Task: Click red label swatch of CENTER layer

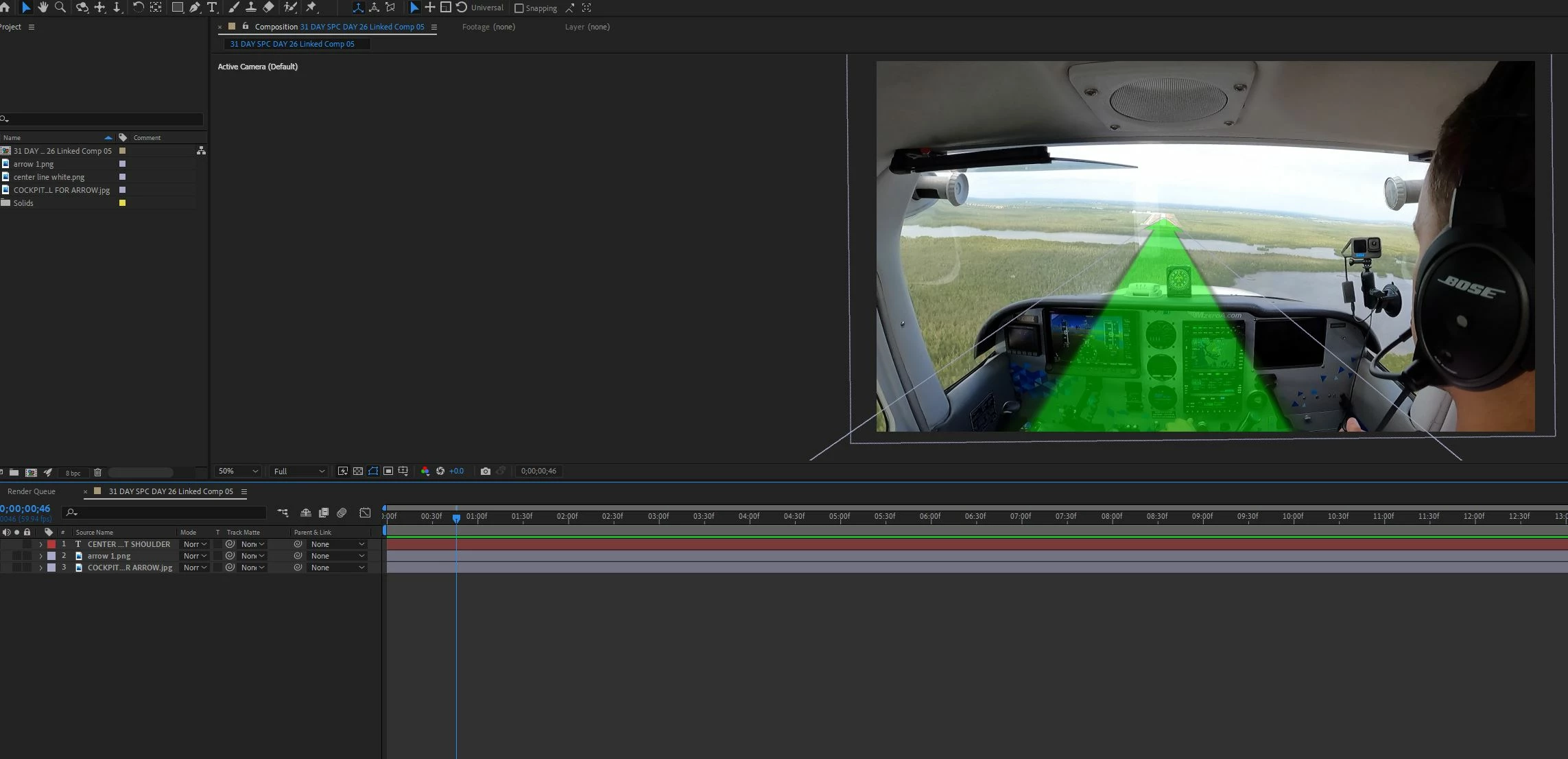Action: [x=51, y=544]
